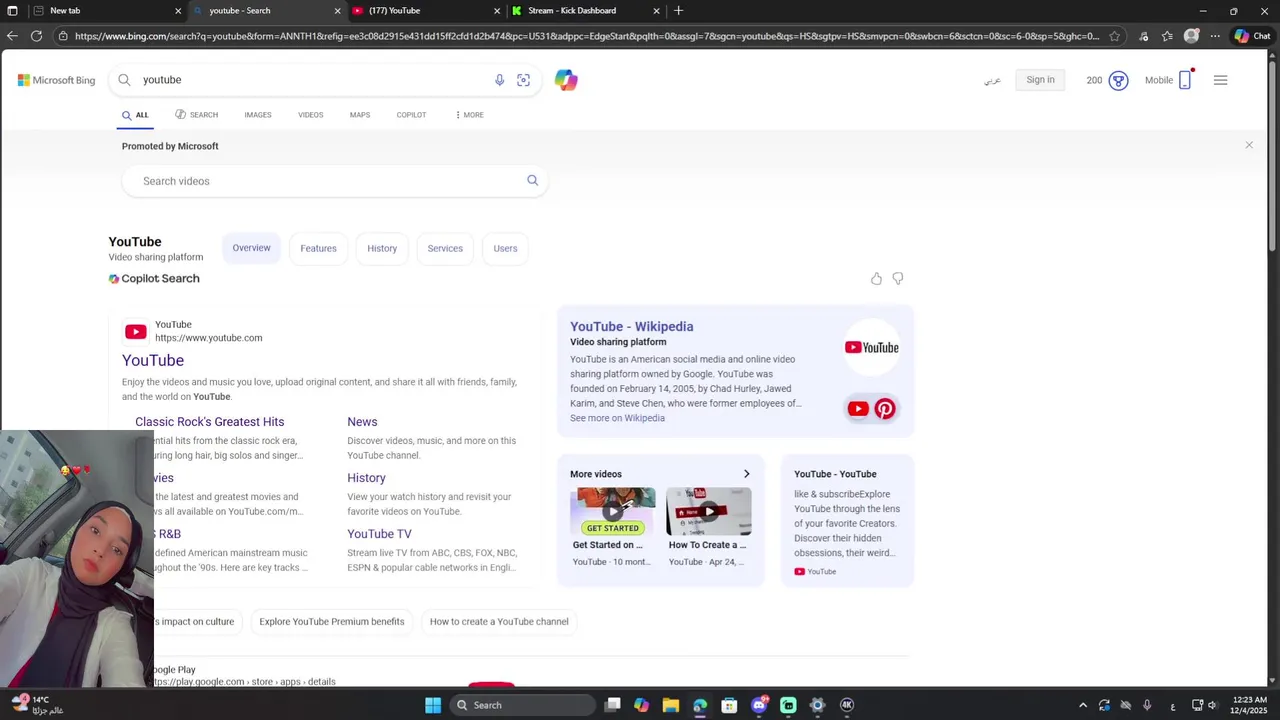
Task: Click the microphone voice search icon
Action: (x=499, y=80)
